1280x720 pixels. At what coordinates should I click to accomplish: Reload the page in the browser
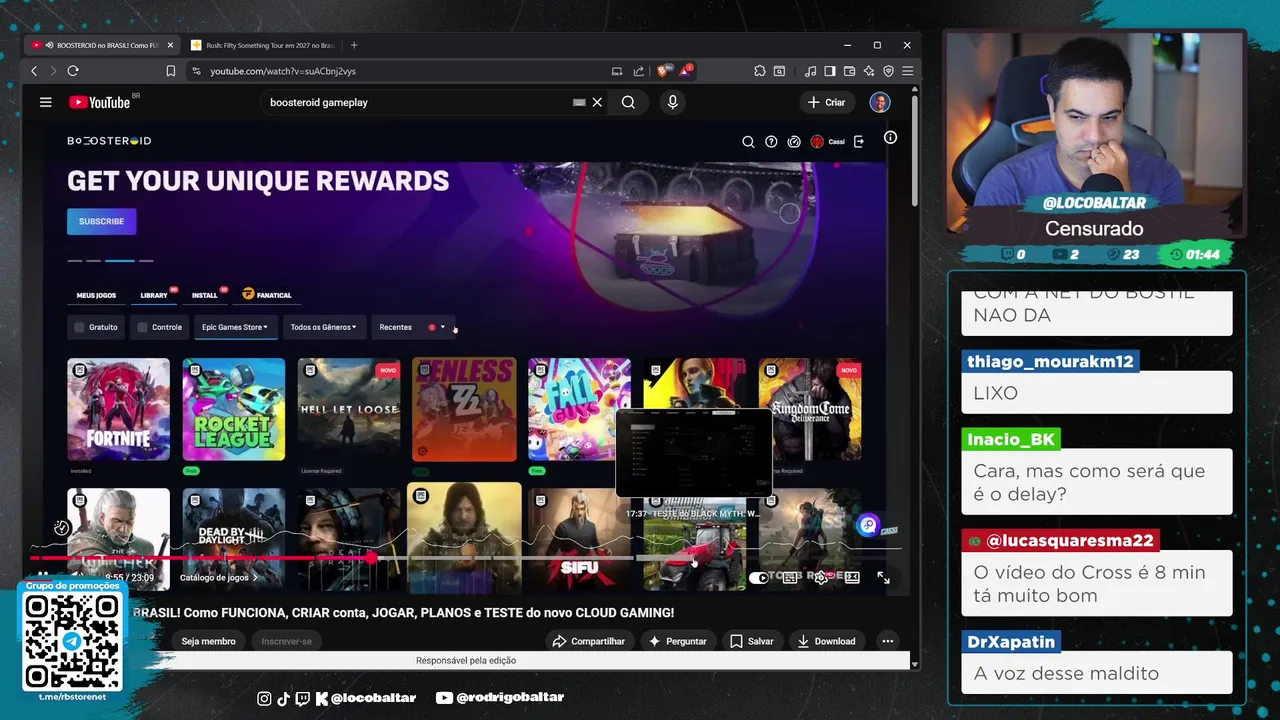[x=73, y=71]
